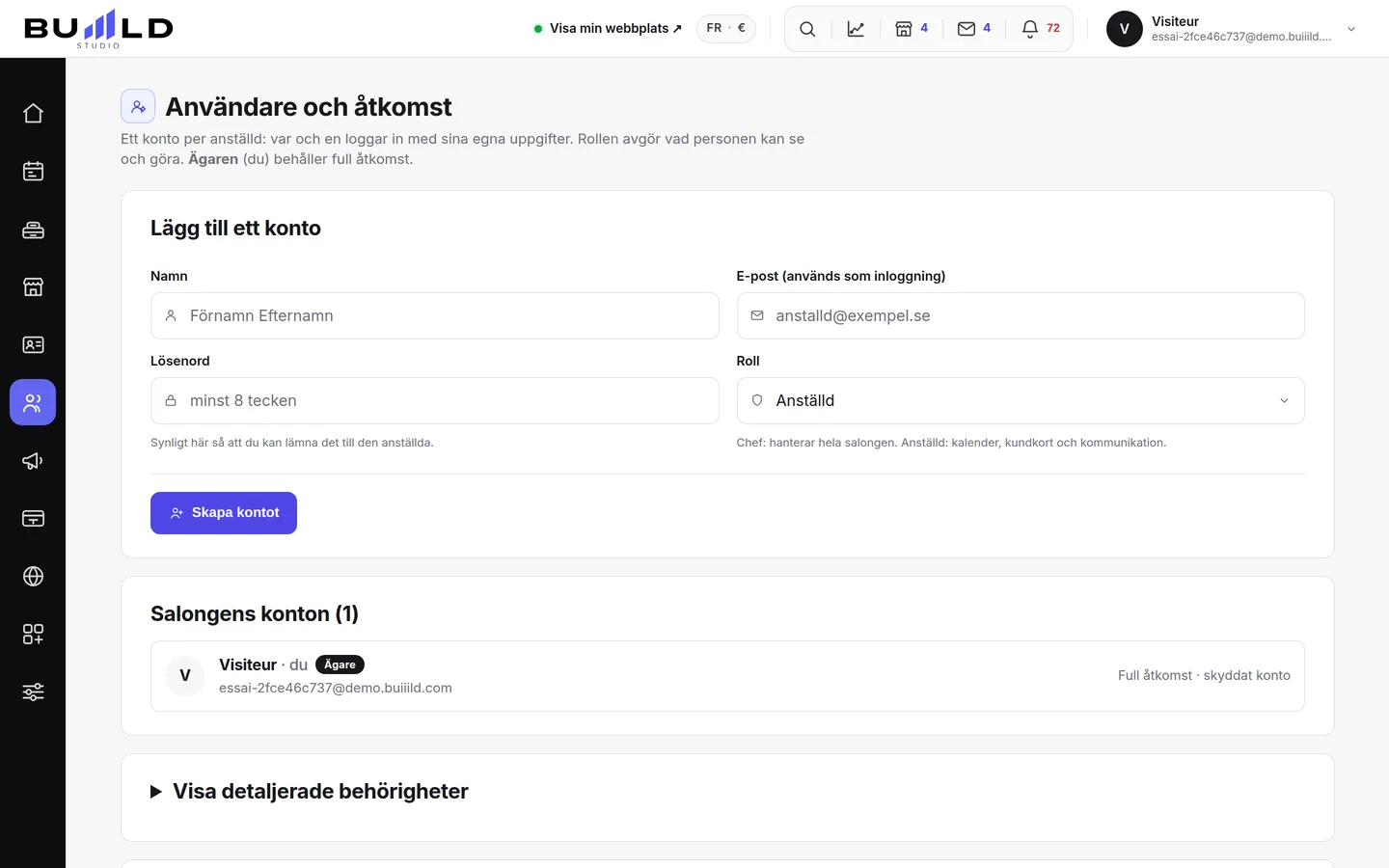Open the home icon in the sidebar

click(x=33, y=113)
